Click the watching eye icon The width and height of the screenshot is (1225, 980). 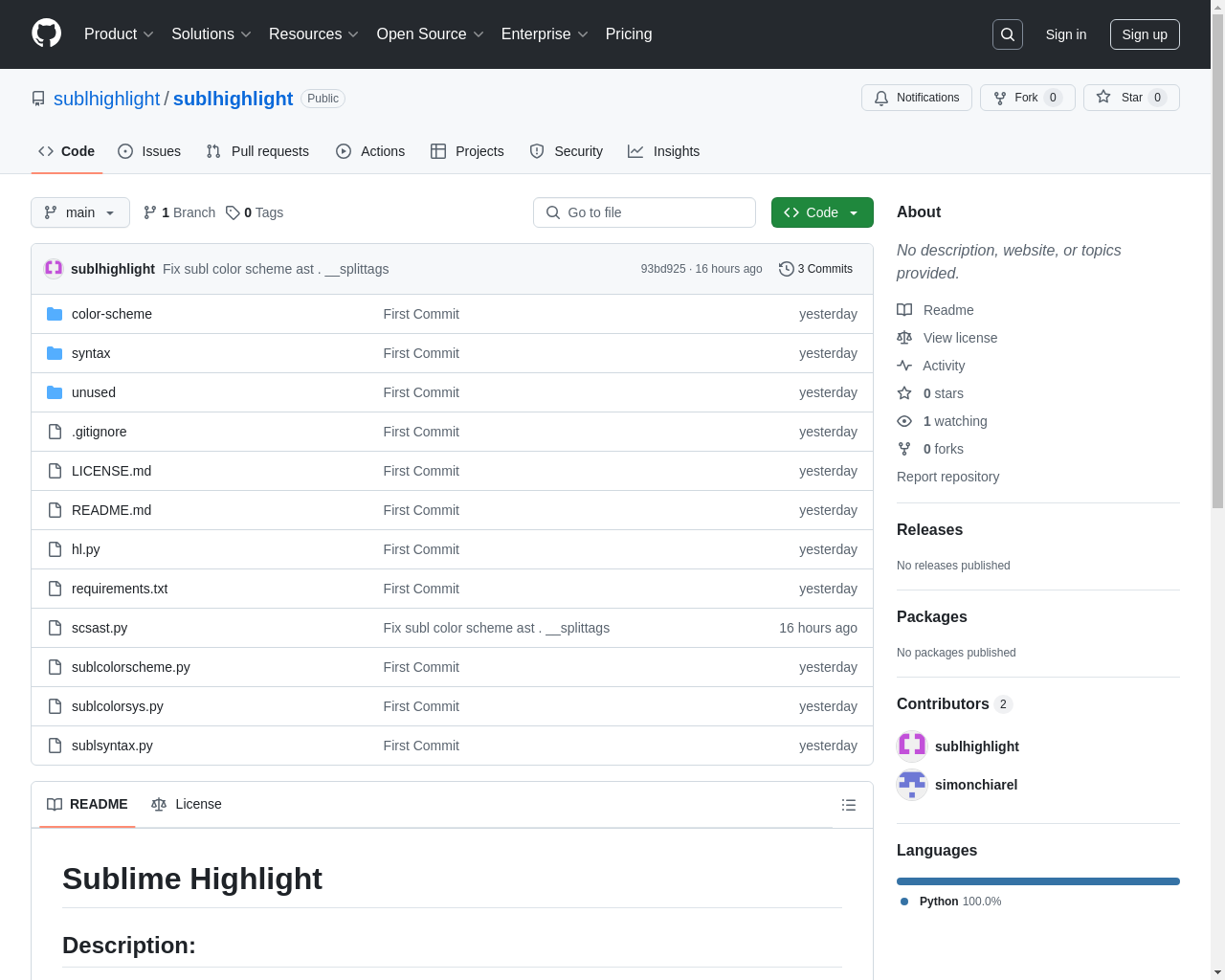904,421
